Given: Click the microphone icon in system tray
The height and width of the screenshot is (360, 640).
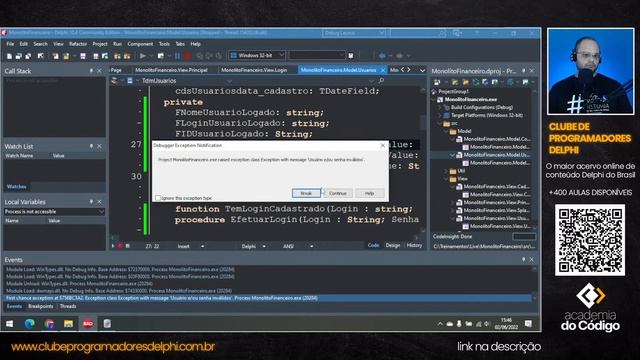Looking at the screenshot, I should click(x=459, y=324).
